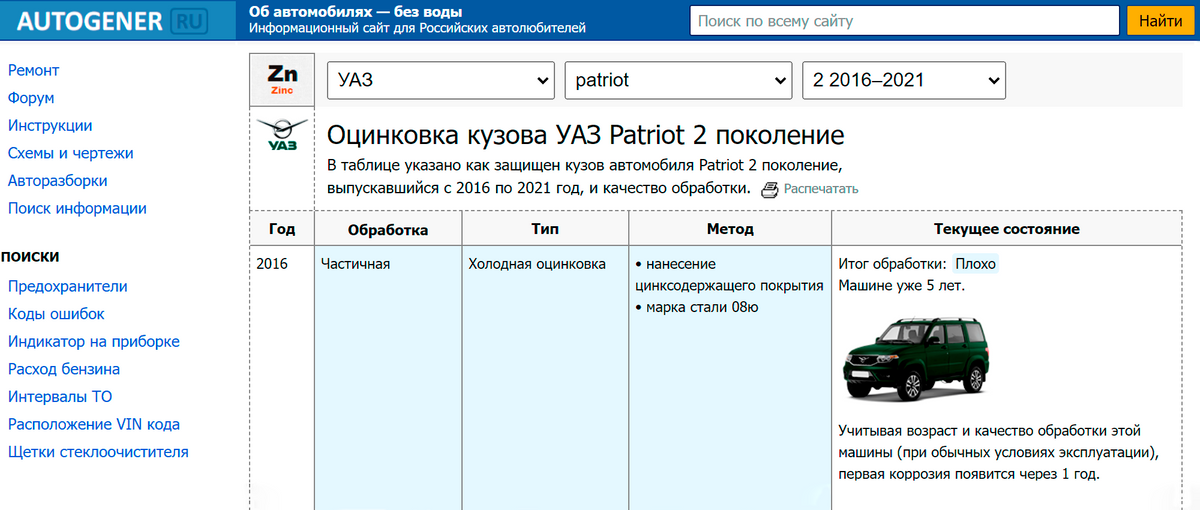This screenshot has height=510, width=1200.
Task: Click the Распечатать print link
Action: click(820, 189)
